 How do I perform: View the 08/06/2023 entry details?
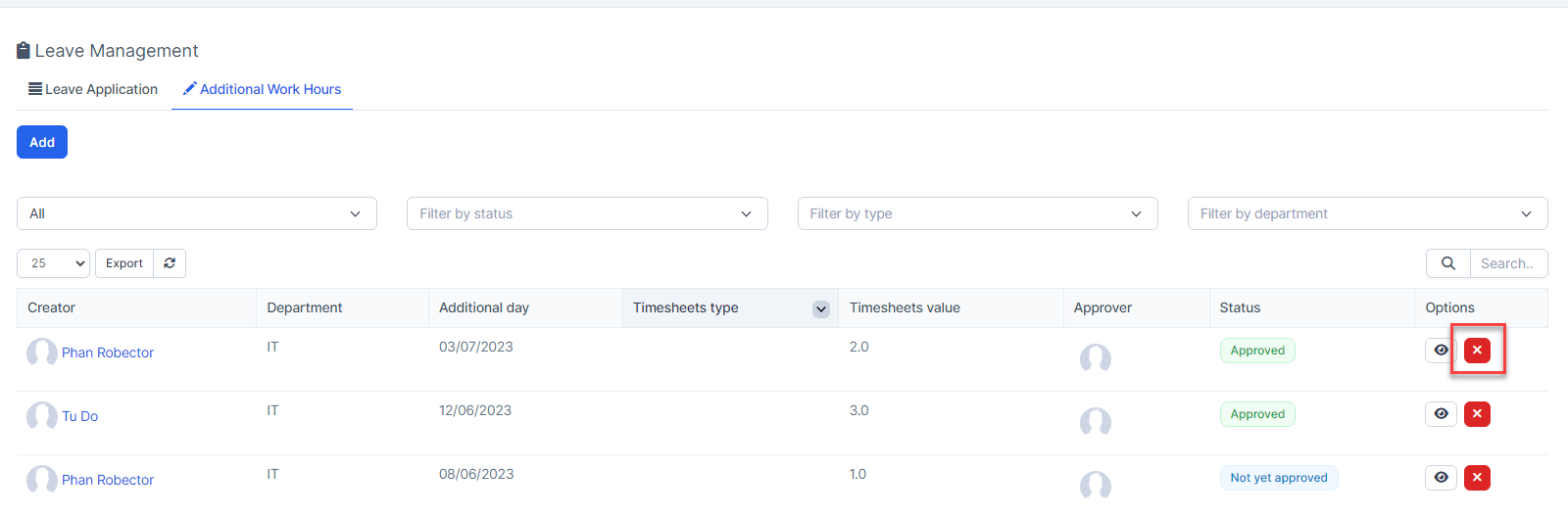(1441, 478)
